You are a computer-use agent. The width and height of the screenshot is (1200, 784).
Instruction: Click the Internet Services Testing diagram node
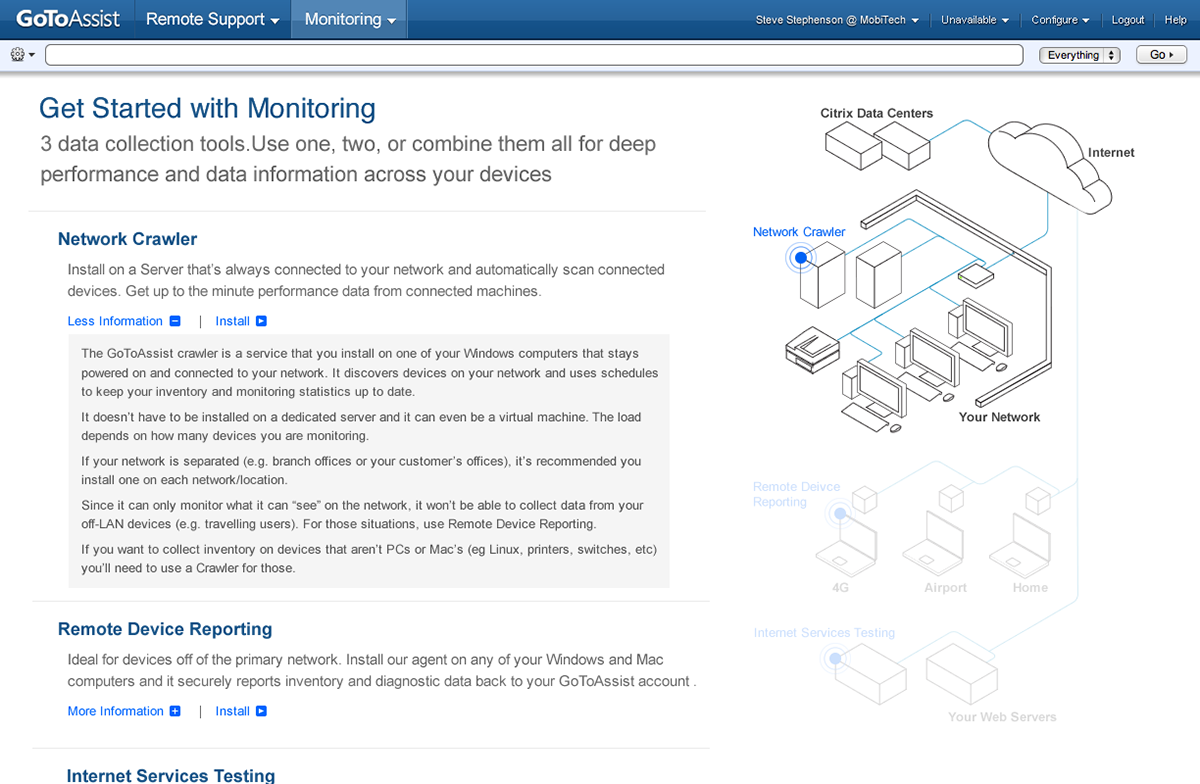coord(833,658)
